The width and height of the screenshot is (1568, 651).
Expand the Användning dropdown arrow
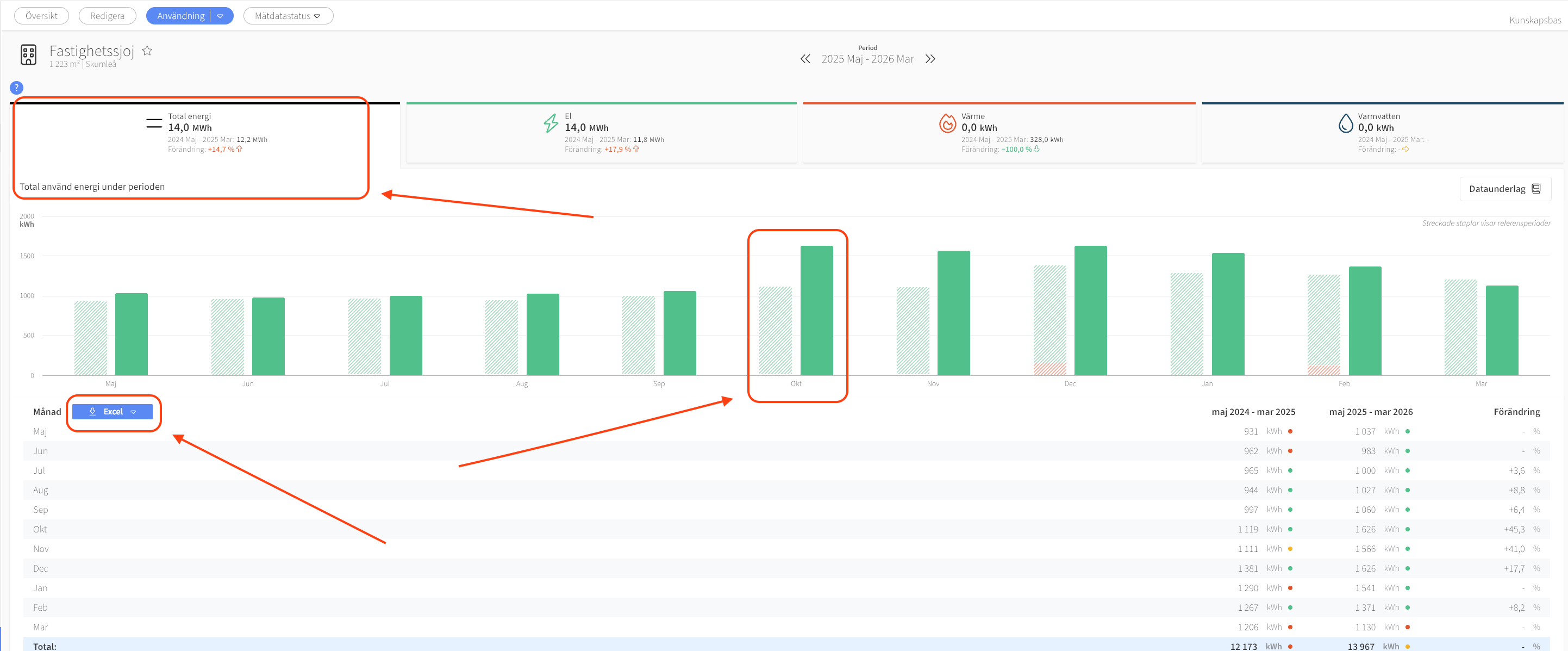pyautogui.click(x=220, y=16)
